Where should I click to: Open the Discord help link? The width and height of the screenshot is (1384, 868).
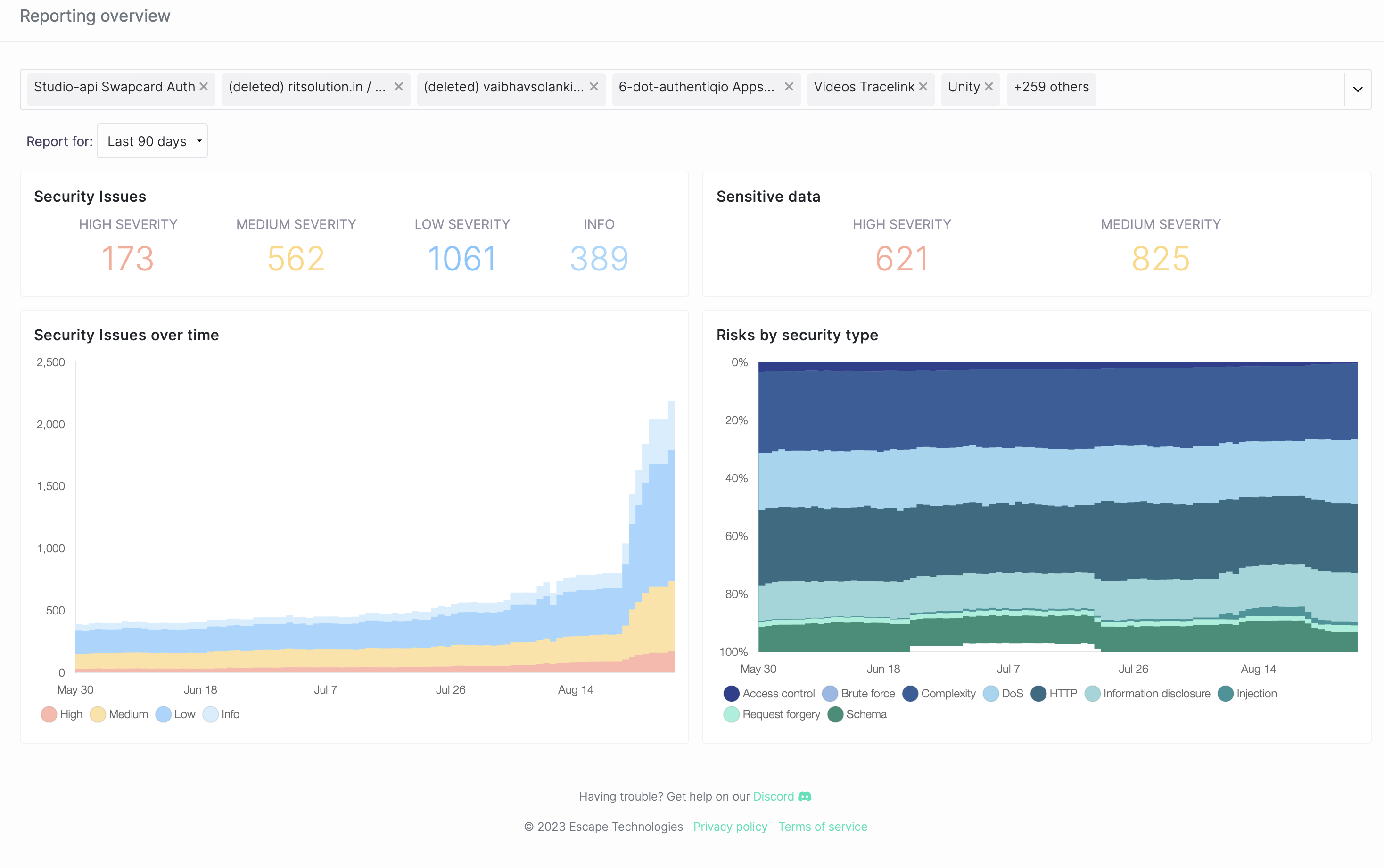click(x=773, y=796)
